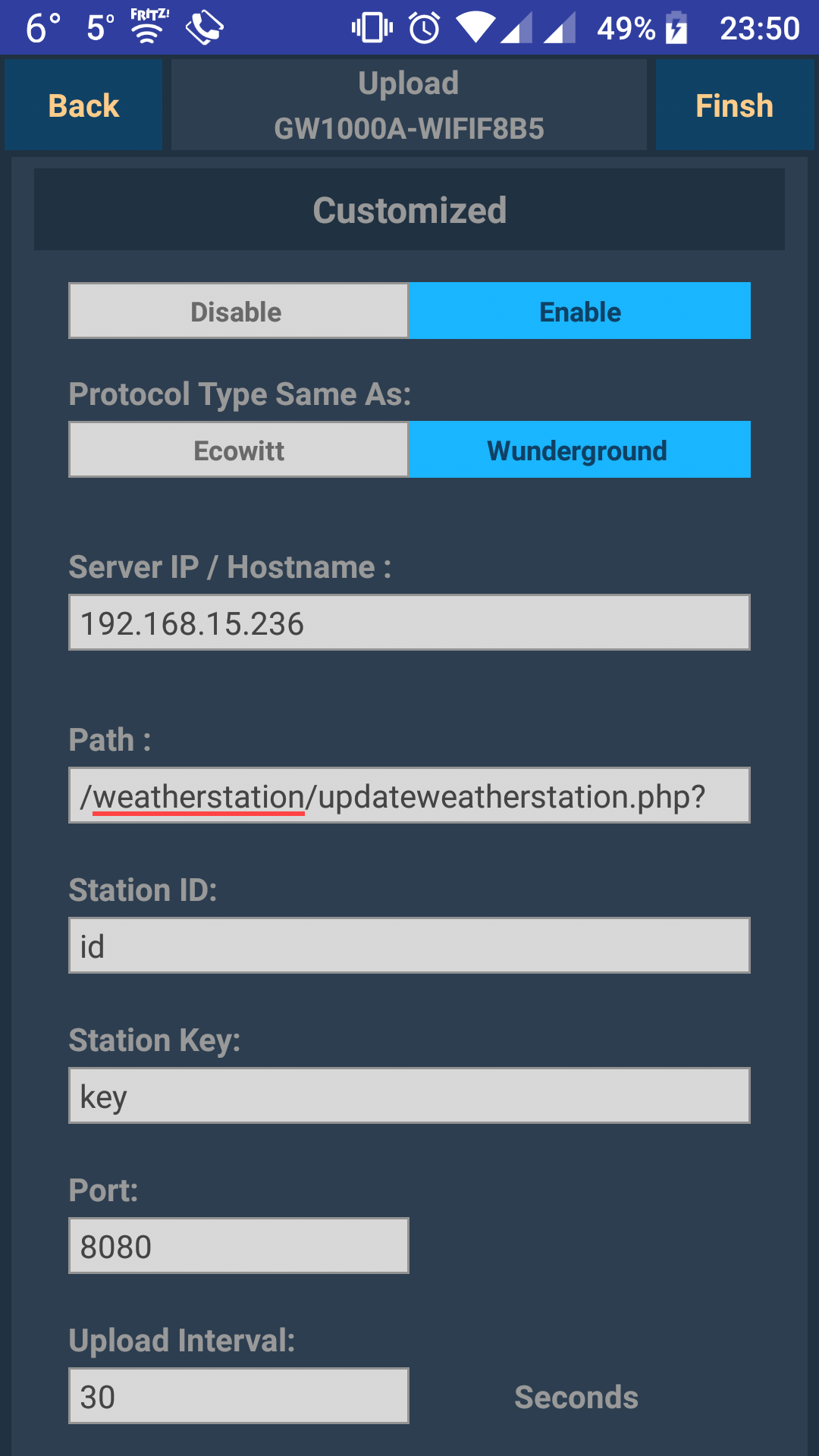Tap the battery charging icon

tap(676, 28)
